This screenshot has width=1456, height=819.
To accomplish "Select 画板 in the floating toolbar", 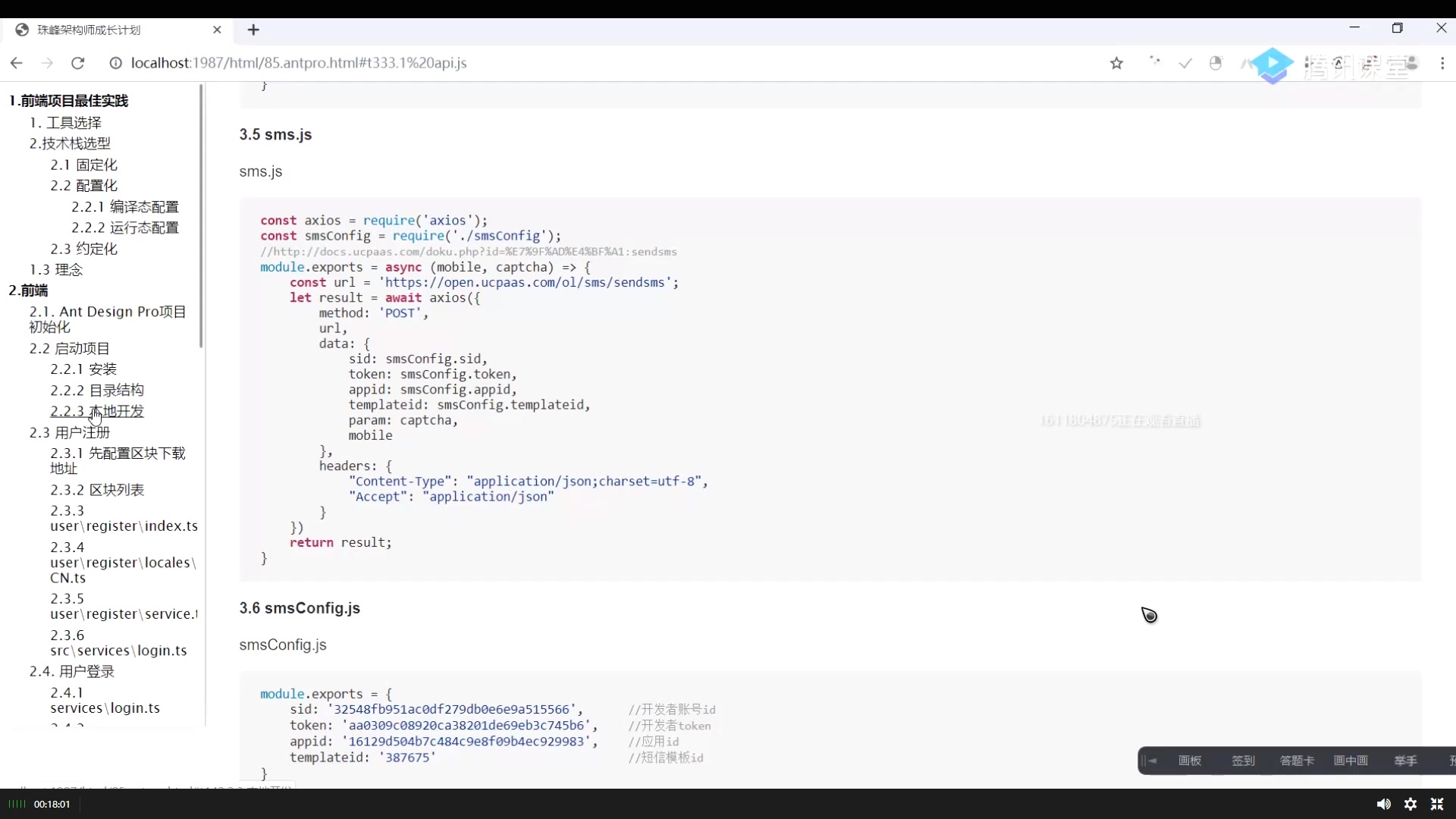I will point(1190,761).
